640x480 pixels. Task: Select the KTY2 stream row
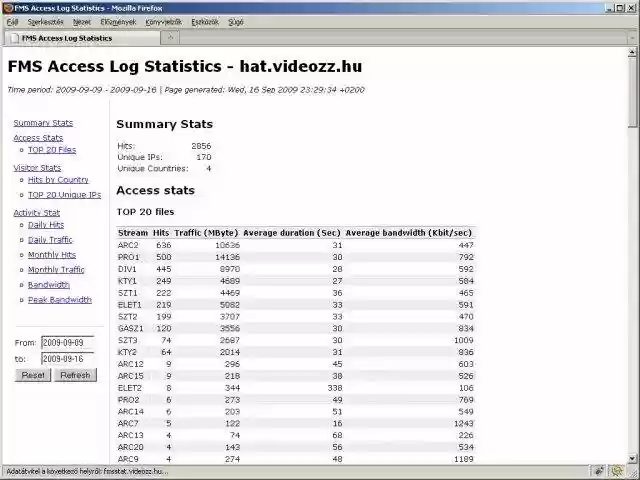click(x=296, y=352)
